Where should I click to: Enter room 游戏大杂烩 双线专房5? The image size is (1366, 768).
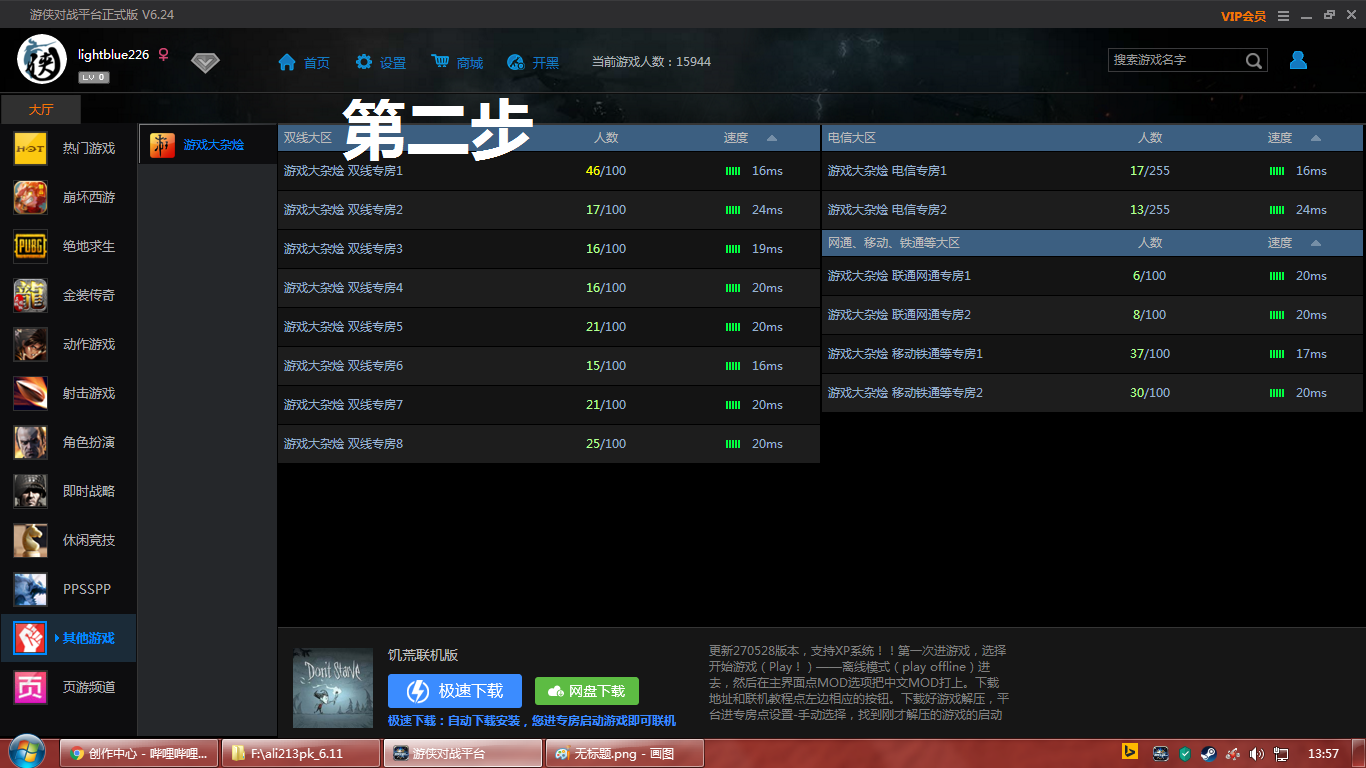click(549, 327)
